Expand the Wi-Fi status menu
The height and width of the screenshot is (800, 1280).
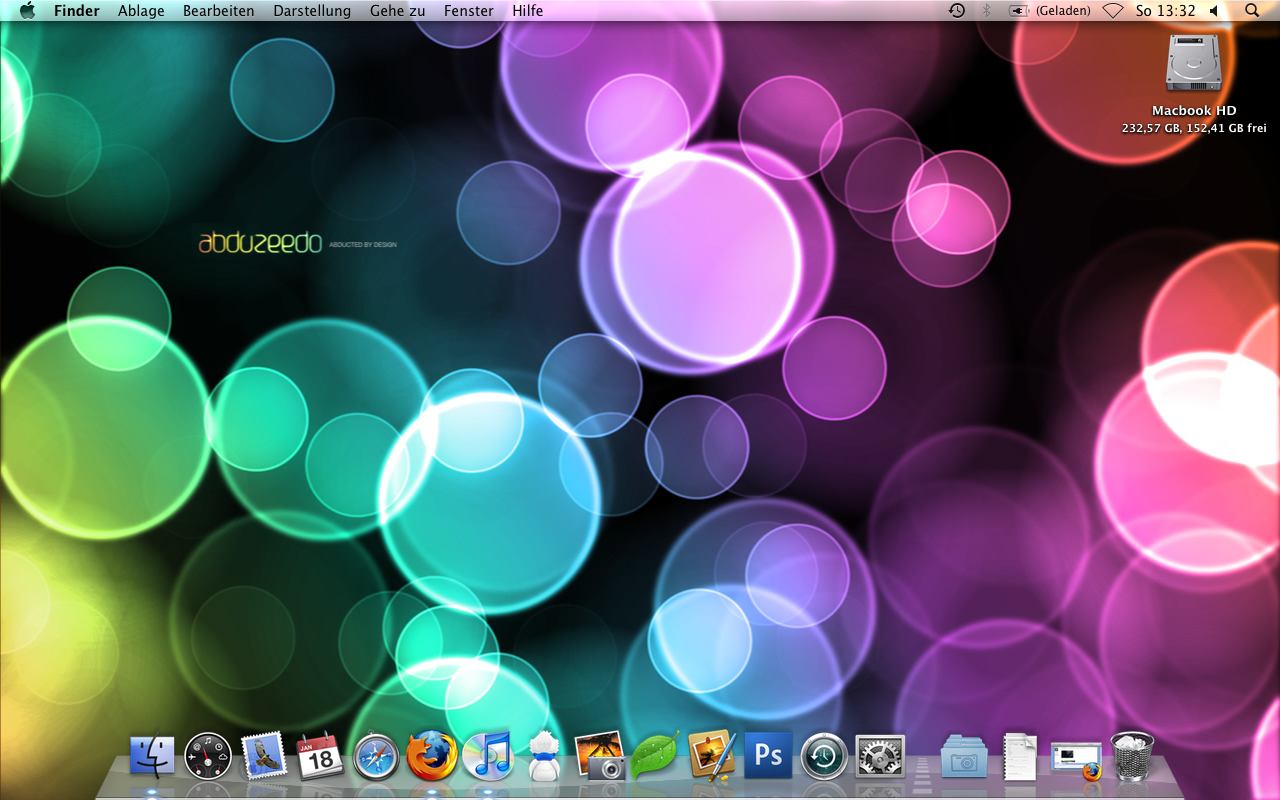pos(1113,11)
